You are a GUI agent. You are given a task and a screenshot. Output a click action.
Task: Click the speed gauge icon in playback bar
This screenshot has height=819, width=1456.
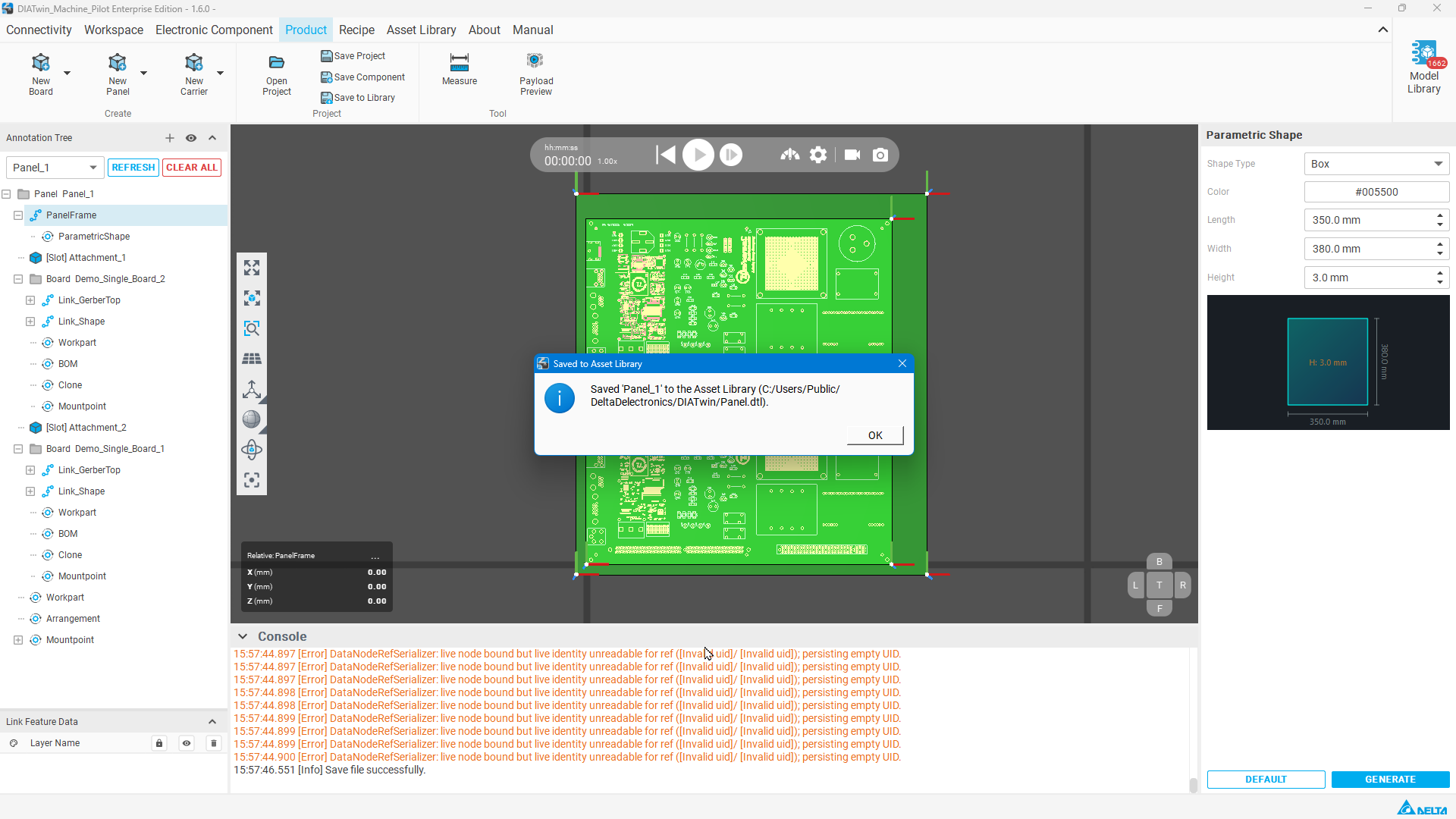[x=790, y=155]
